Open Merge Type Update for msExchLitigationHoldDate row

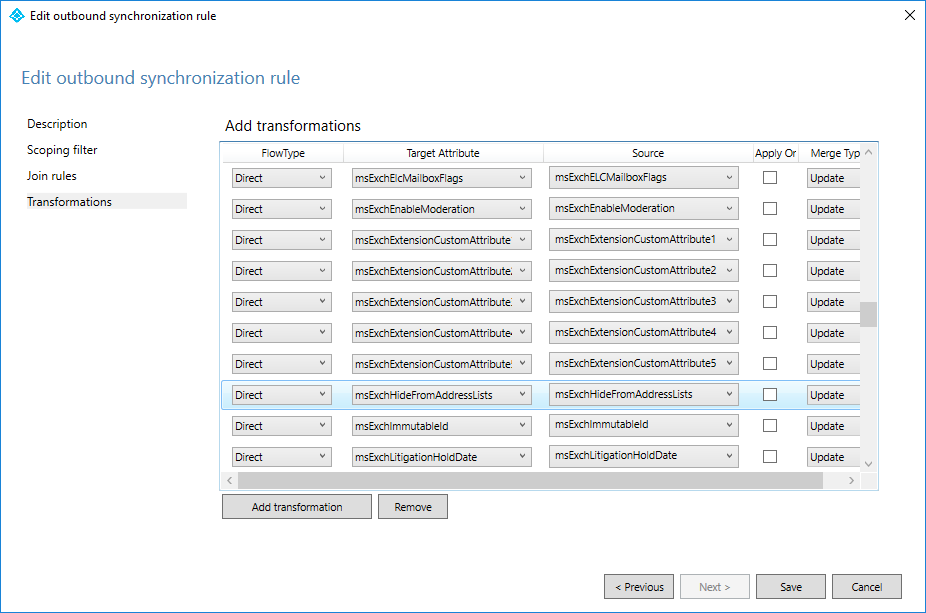tap(833, 457)
